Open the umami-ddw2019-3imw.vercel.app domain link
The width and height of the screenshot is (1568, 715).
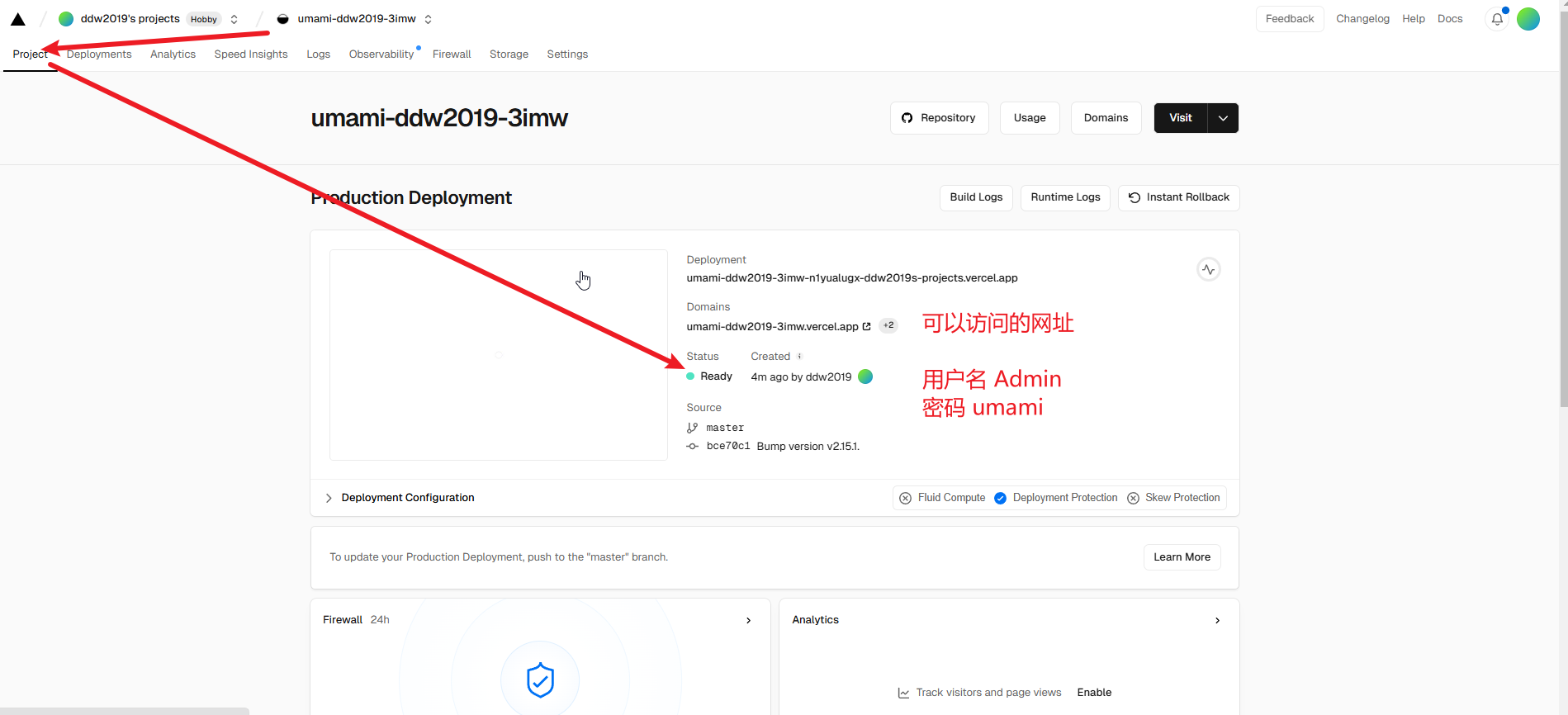coord(772,327)
